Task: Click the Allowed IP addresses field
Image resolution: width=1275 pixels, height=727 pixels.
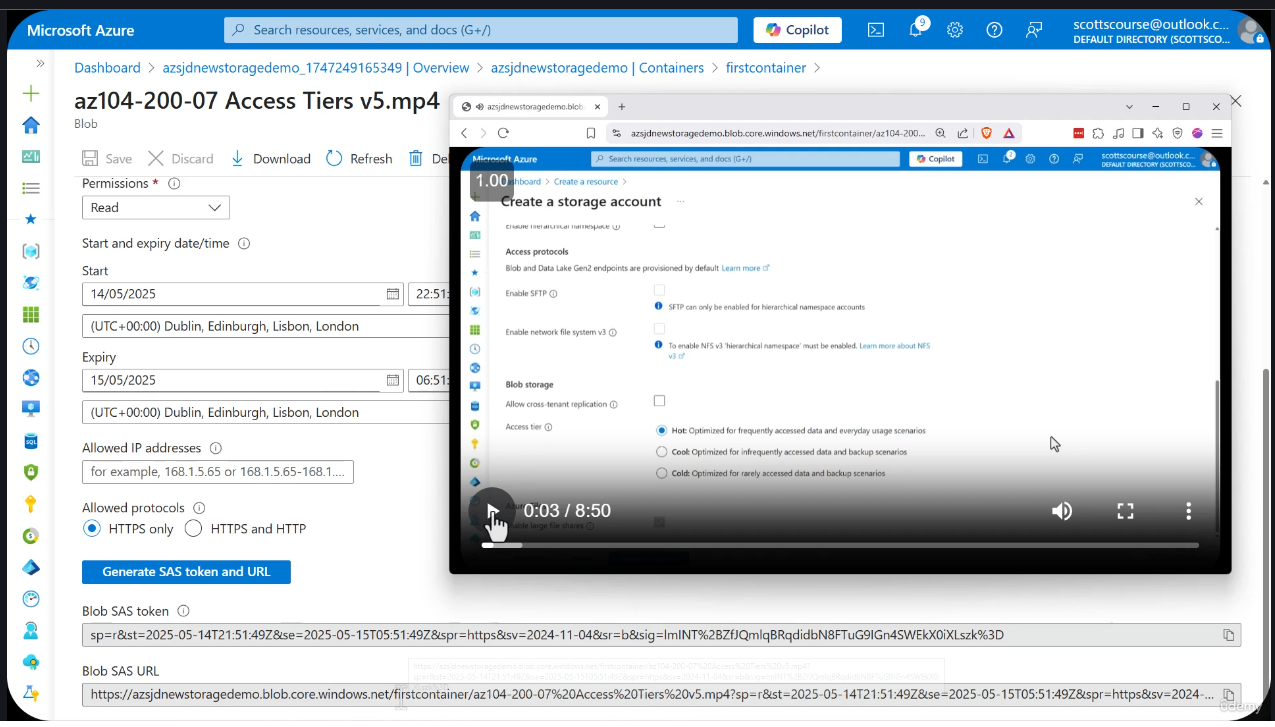Action: [217, 471]
